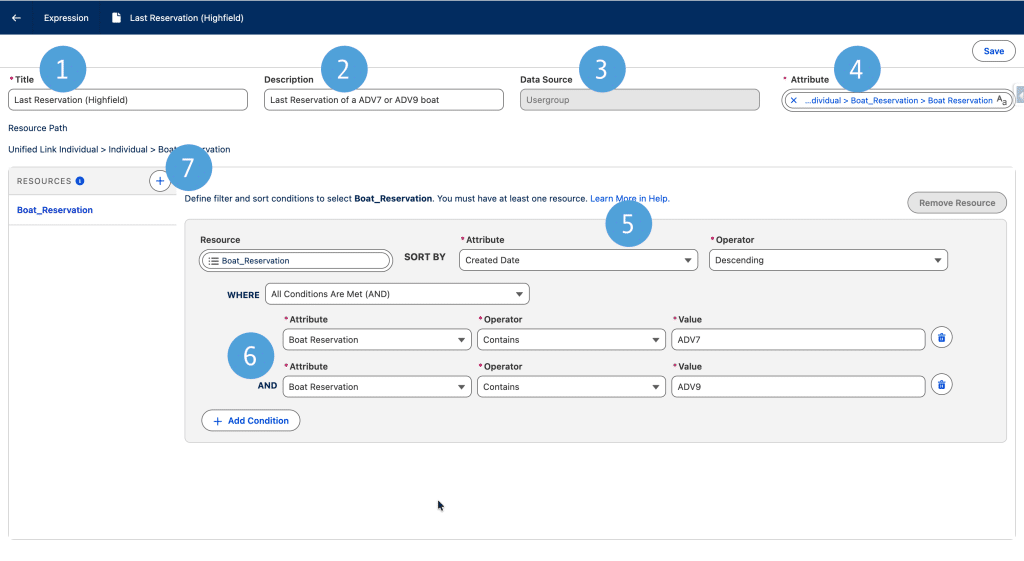Delete the ADV7 condition row

pos(940,338)
